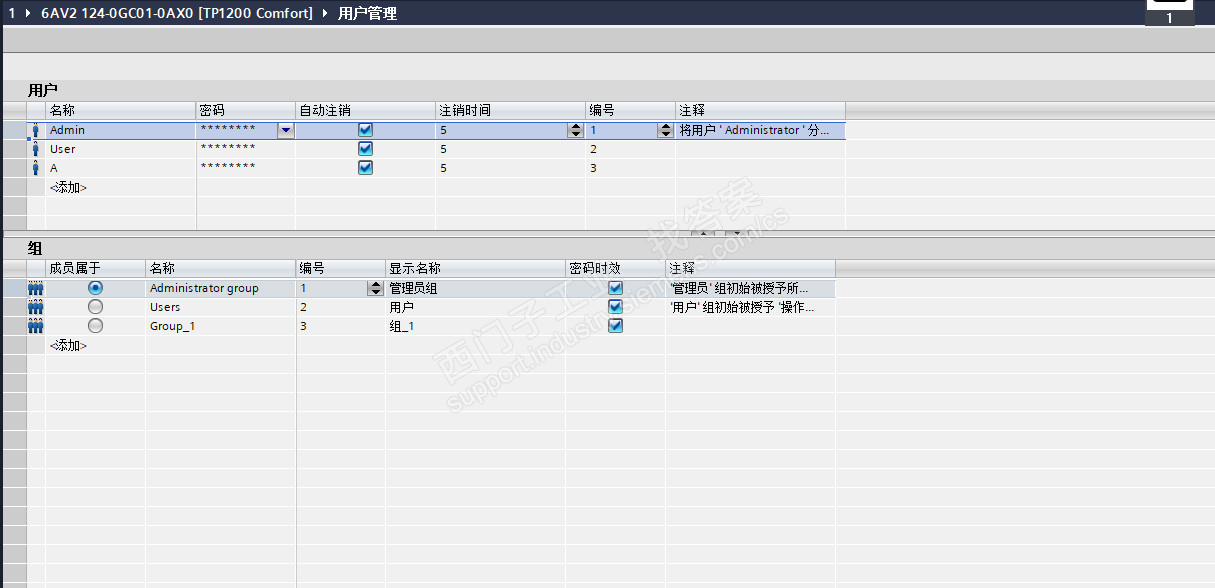Image resolution: width=1215 pixels, height=588 pixels.
Task: Toggle auto logoff checkbox for user A
Action: click(365, 168)
